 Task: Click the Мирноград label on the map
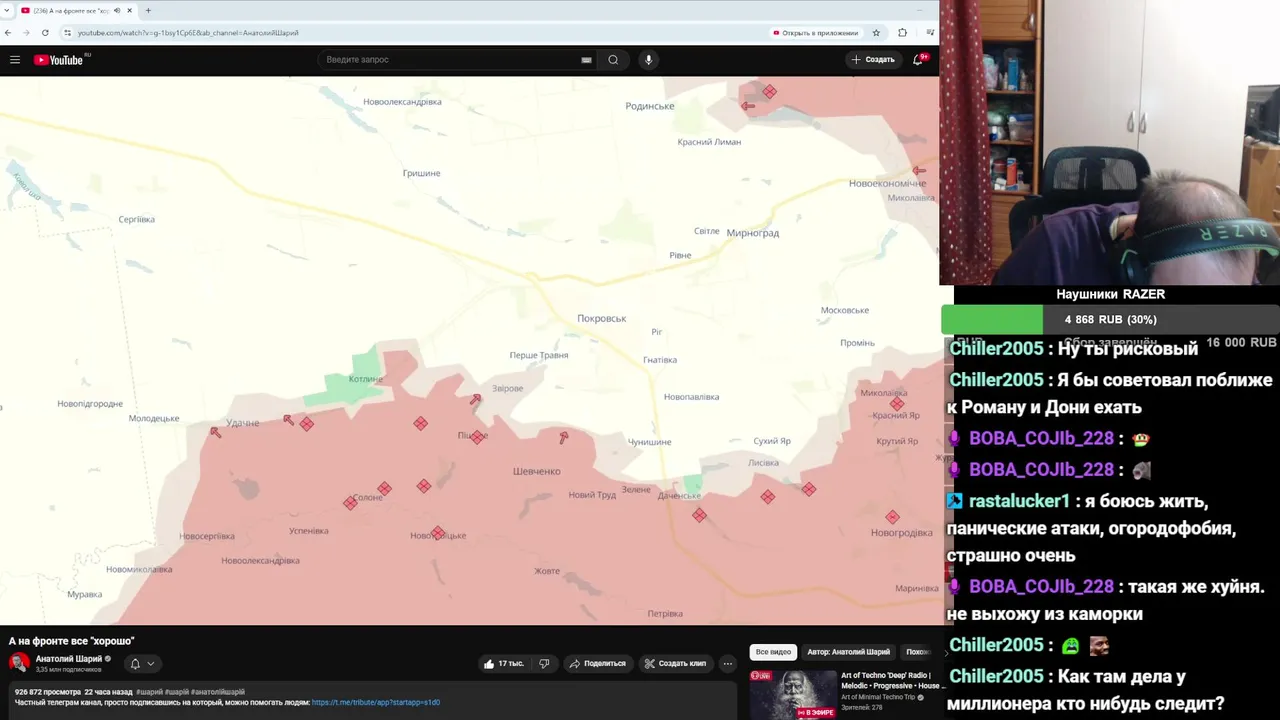pos(752,233)
